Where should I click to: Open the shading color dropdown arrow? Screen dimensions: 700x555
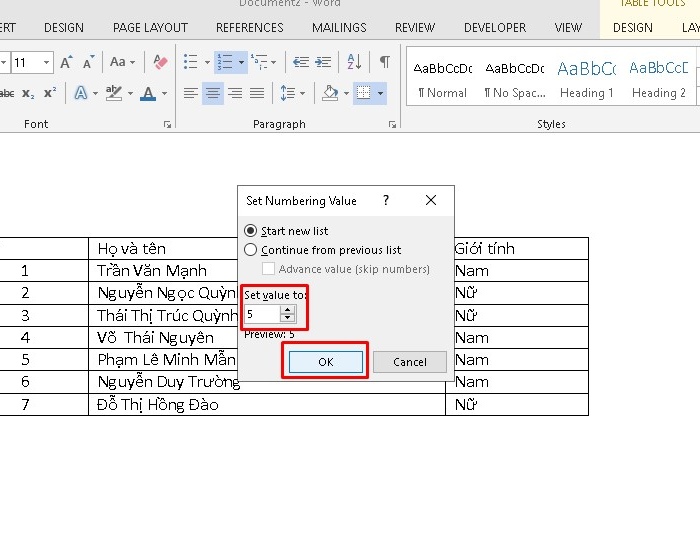point(346,93)
